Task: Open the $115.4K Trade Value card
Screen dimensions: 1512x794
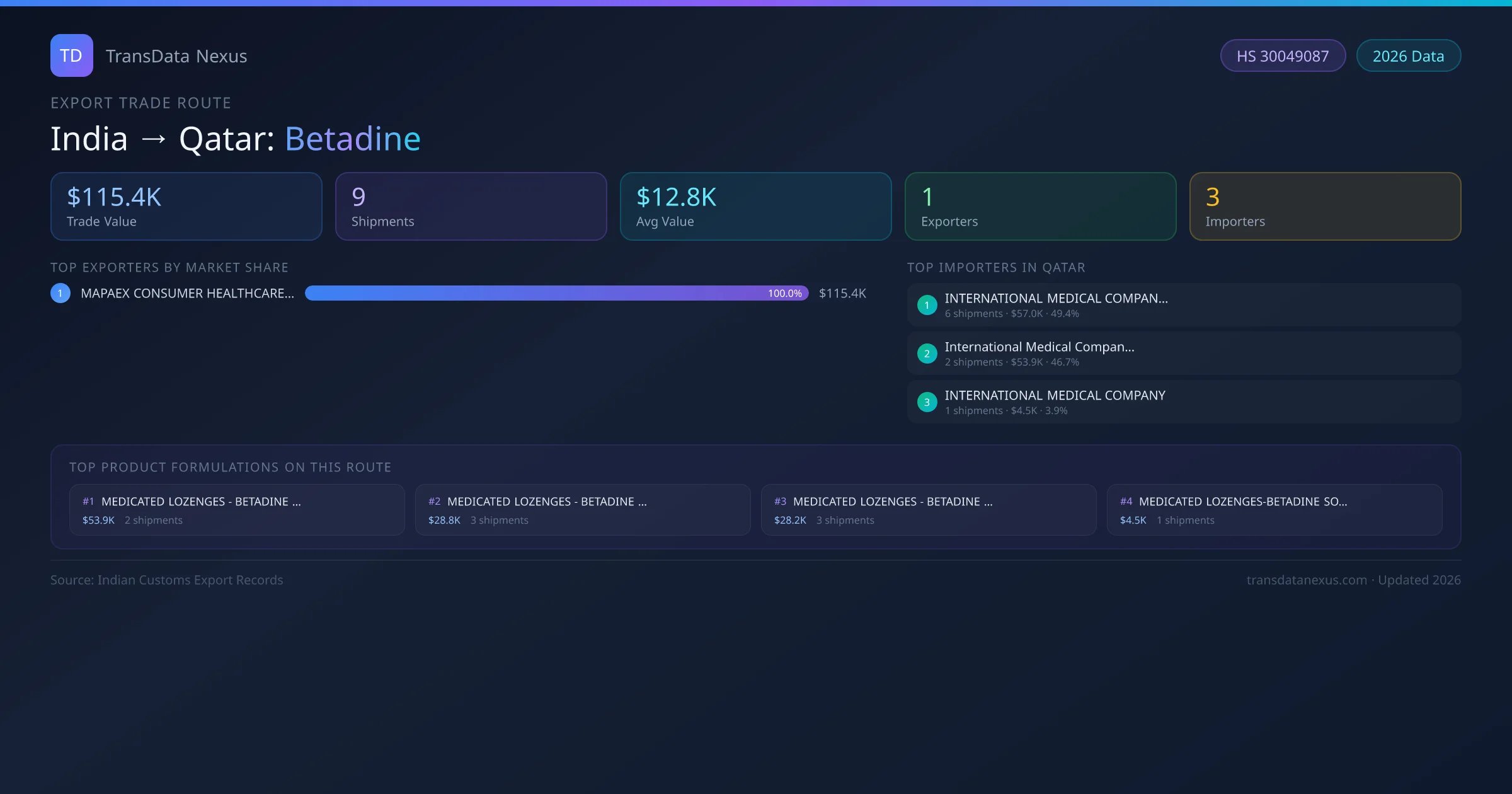Action: tap(186, 207)
